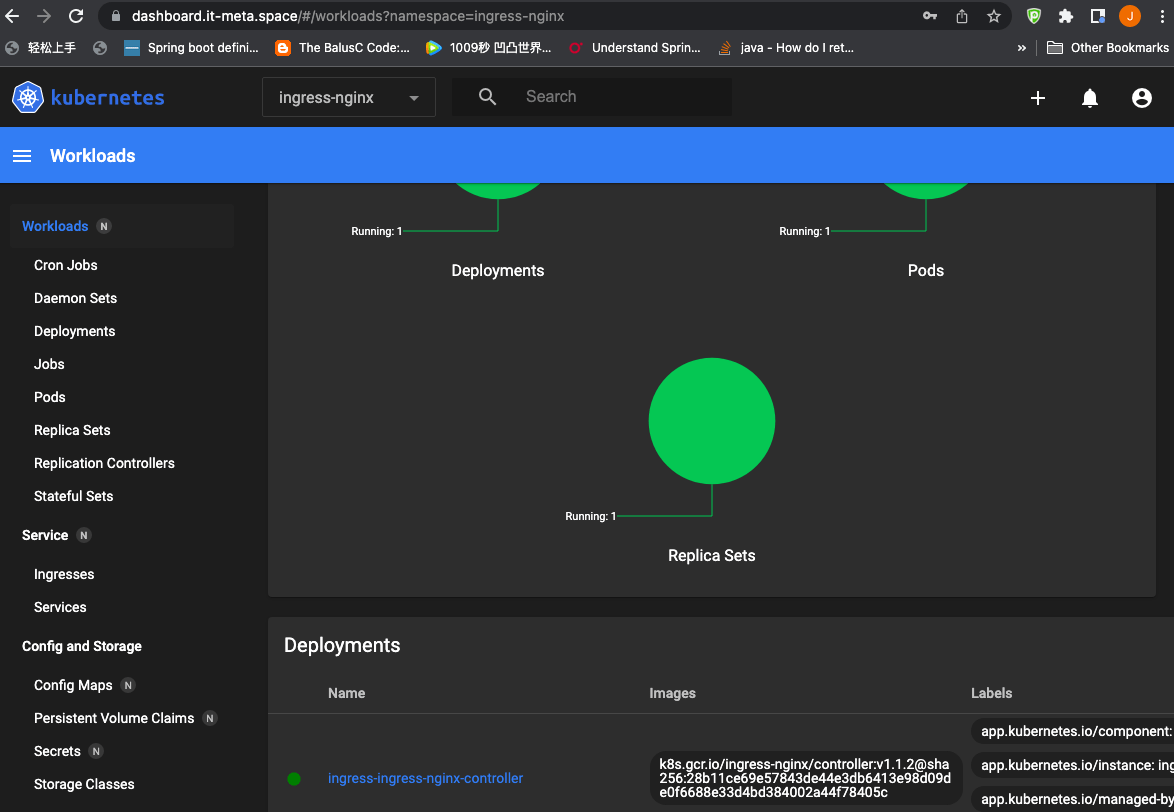Click the hamburger menu to collapse sidebar
This screenshot has height=812, width=1174.
coord(22,155)
